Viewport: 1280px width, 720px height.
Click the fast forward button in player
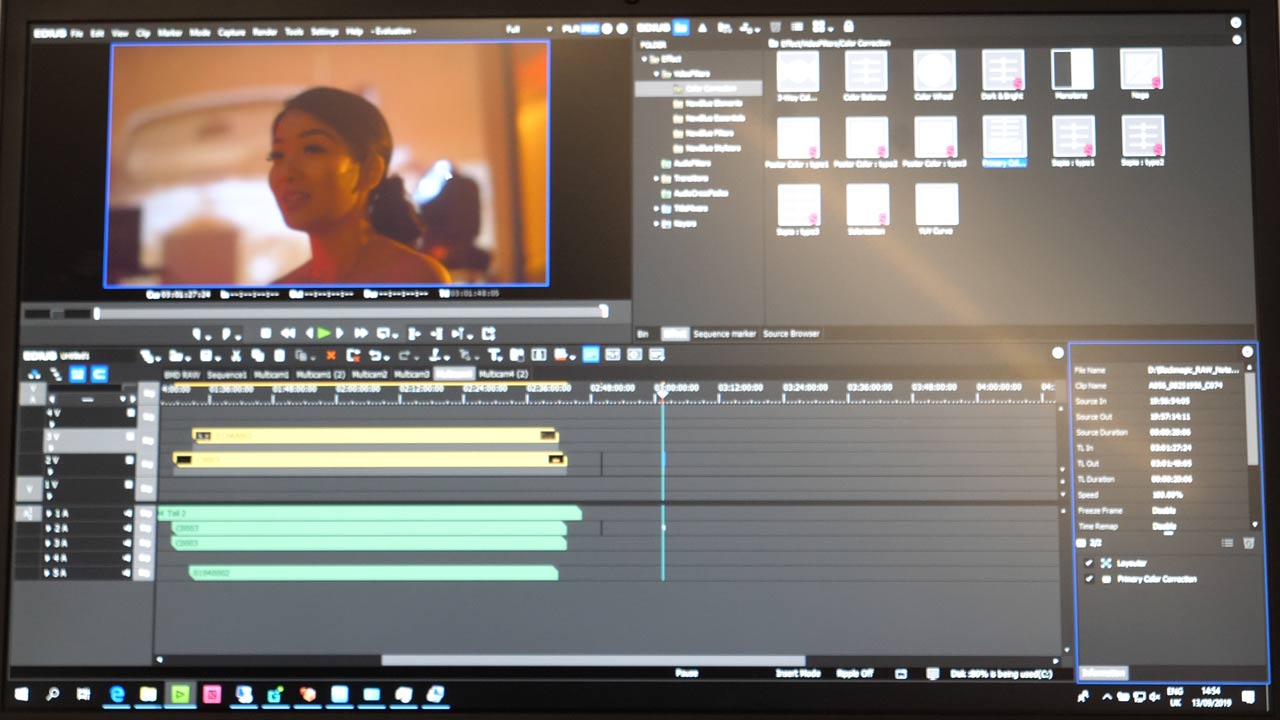(x=361, y=334)
